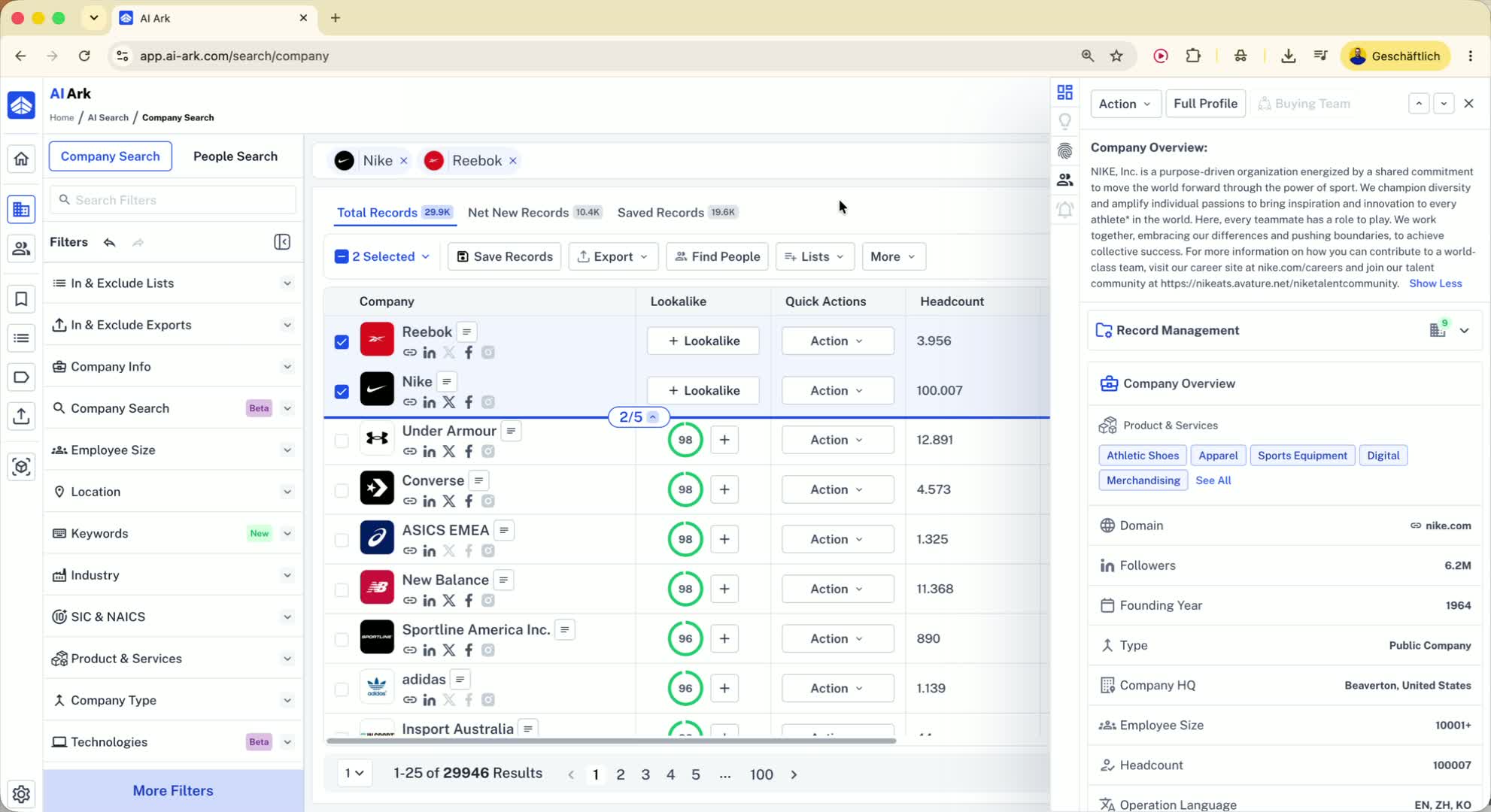
Task: Open the Action dropdown for Converse
Action: (837, 489)
